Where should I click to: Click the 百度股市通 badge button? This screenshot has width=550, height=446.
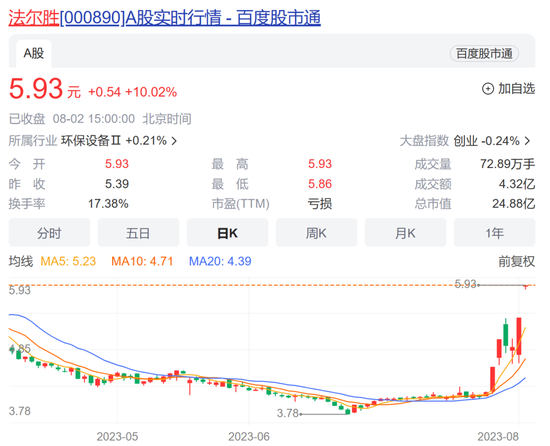pyautogui.click(x=484, y=54)
